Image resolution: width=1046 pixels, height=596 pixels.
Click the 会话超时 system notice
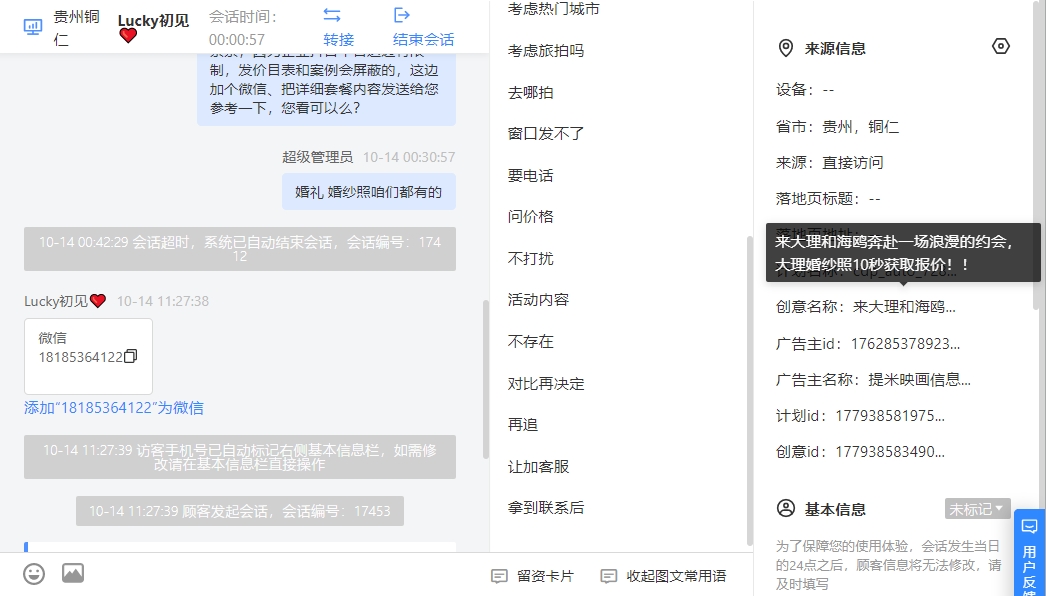click(x=239, y=249)
